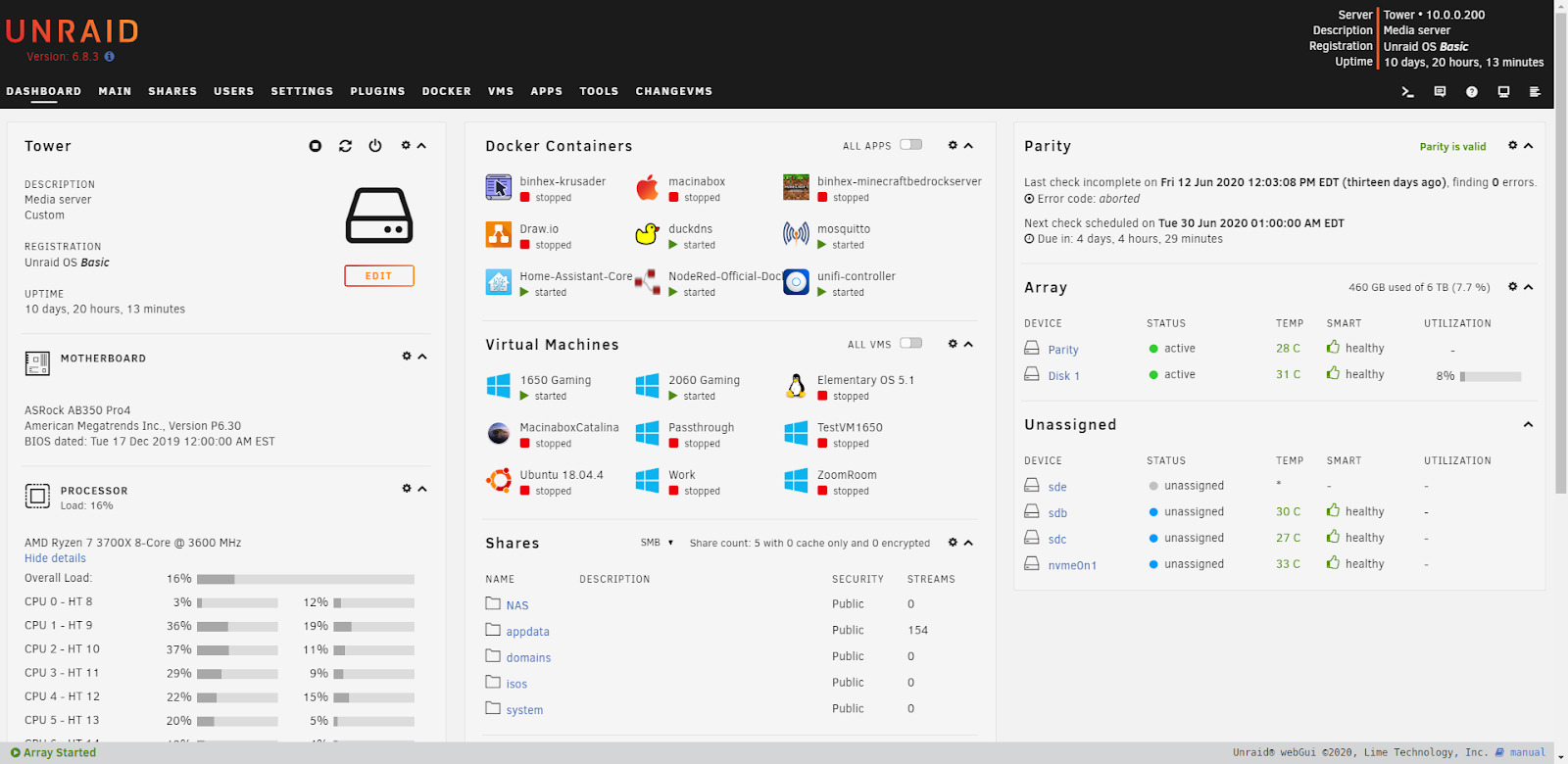Collapse the Processor section
Viewport: 1568px width, 764px height.
click(422, 489)
